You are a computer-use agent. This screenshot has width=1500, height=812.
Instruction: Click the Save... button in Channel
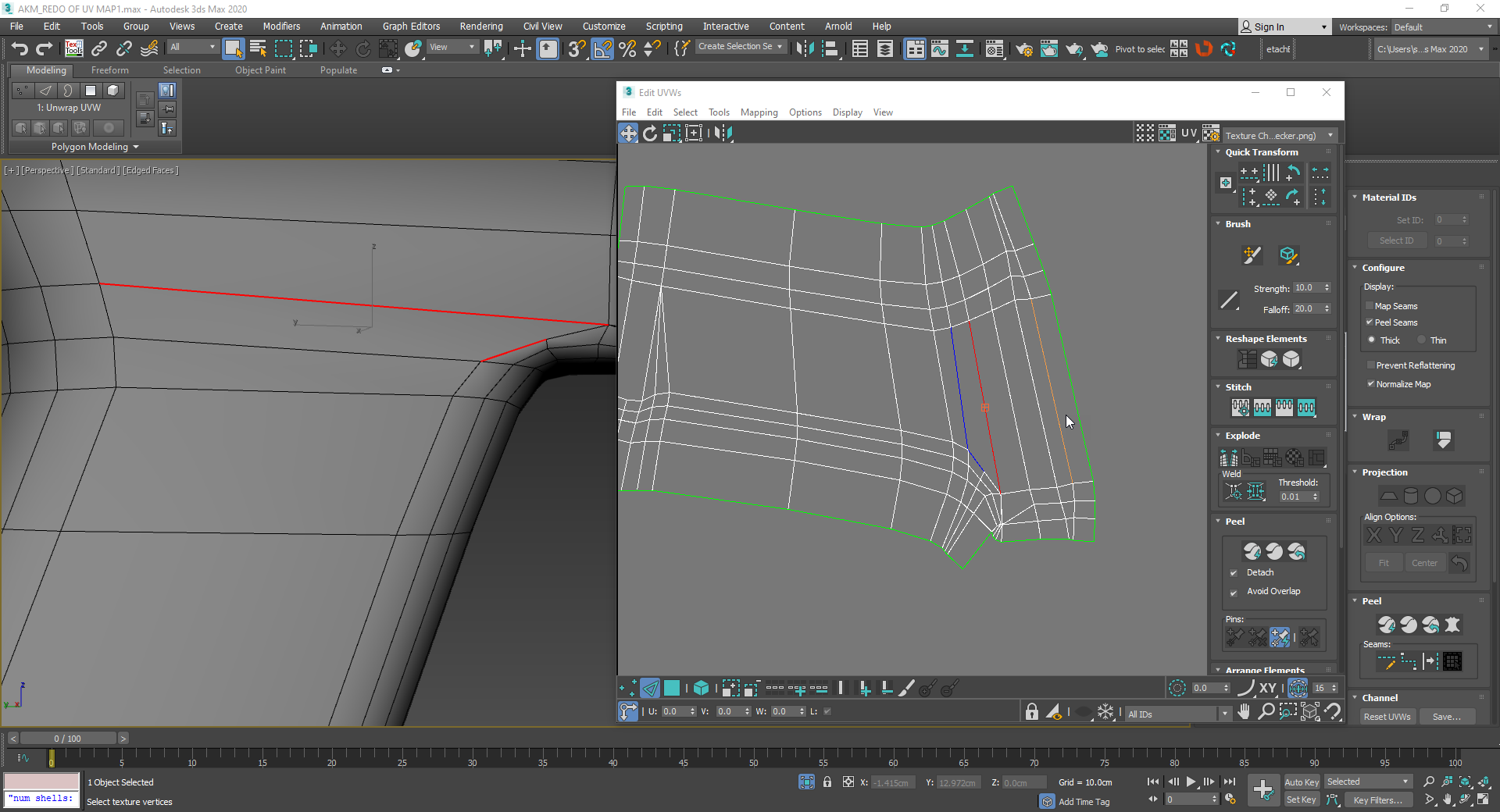pos(1447,717)
